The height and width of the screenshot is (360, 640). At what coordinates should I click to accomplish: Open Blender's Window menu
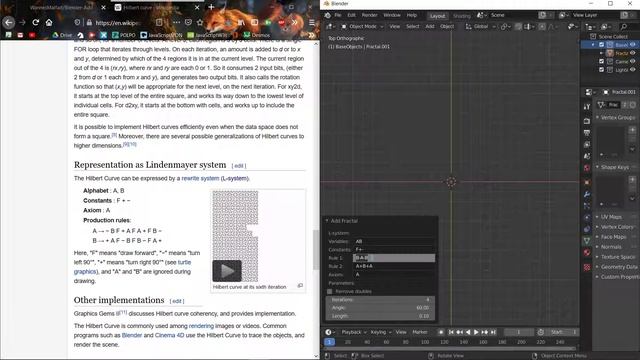392,16
